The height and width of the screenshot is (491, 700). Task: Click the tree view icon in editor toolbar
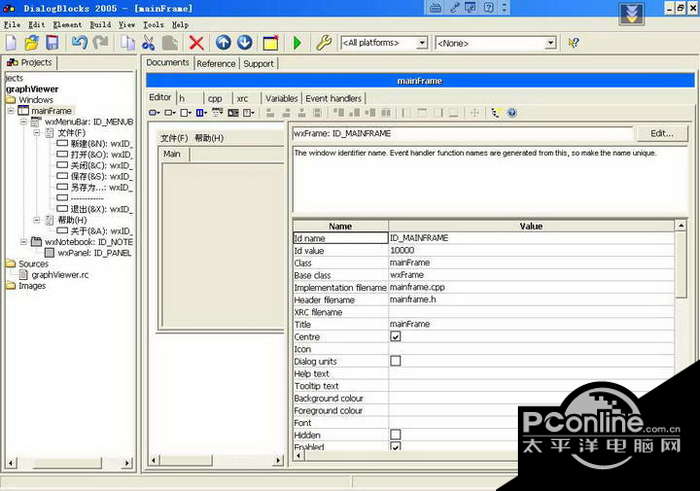[495, 112]
